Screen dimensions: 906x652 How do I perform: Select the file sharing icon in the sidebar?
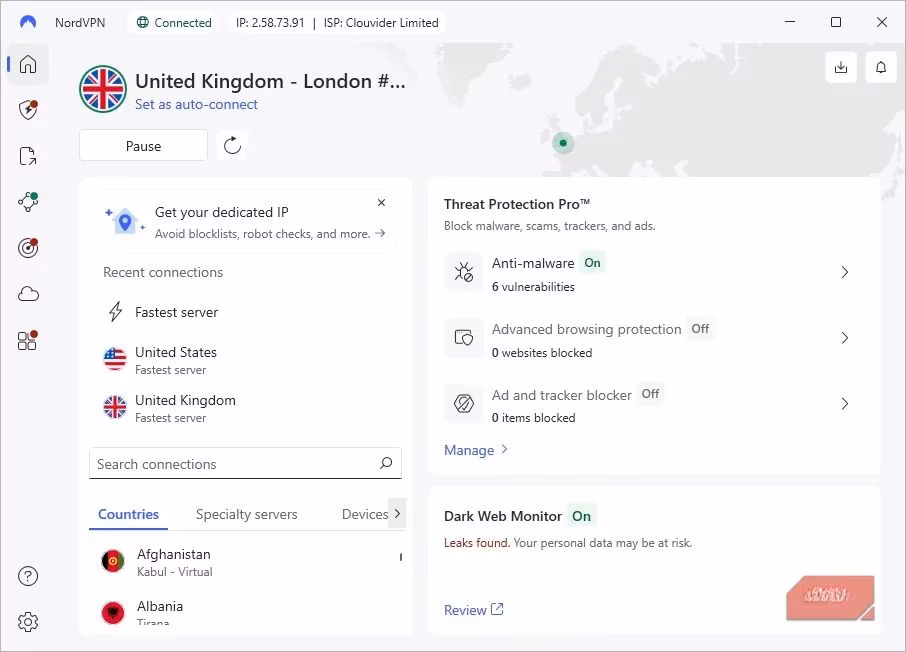pyautogui.click(x=27, y=155)
